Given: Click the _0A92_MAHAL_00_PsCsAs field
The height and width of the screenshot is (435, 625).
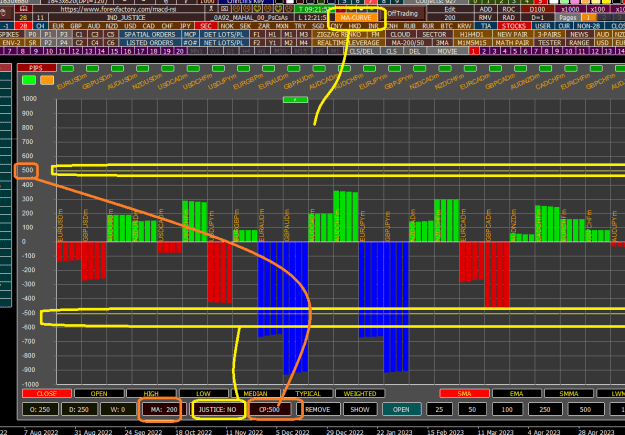Looking at the screenshot, I should (251, 18).
